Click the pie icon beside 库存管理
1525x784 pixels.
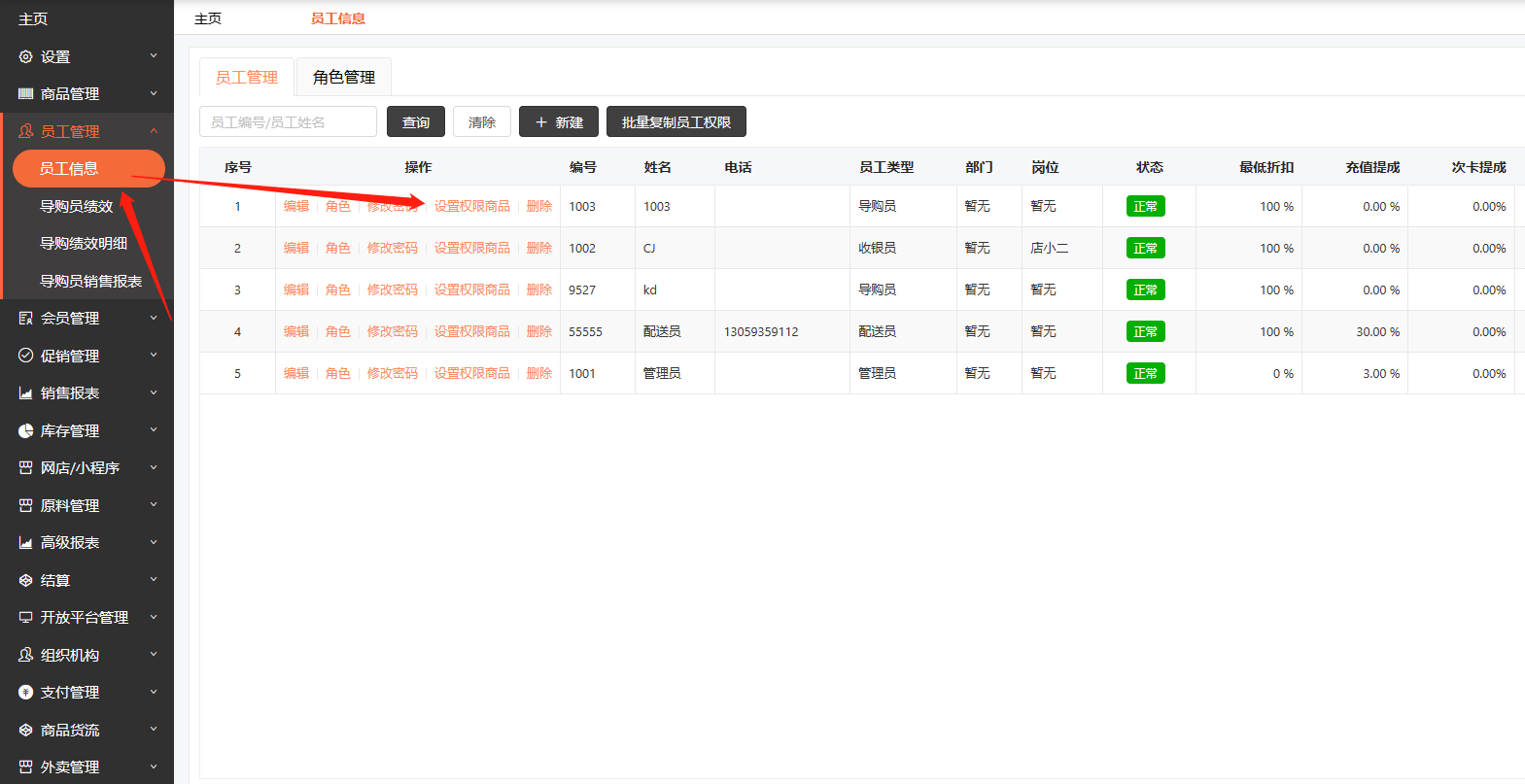(26, 430)
